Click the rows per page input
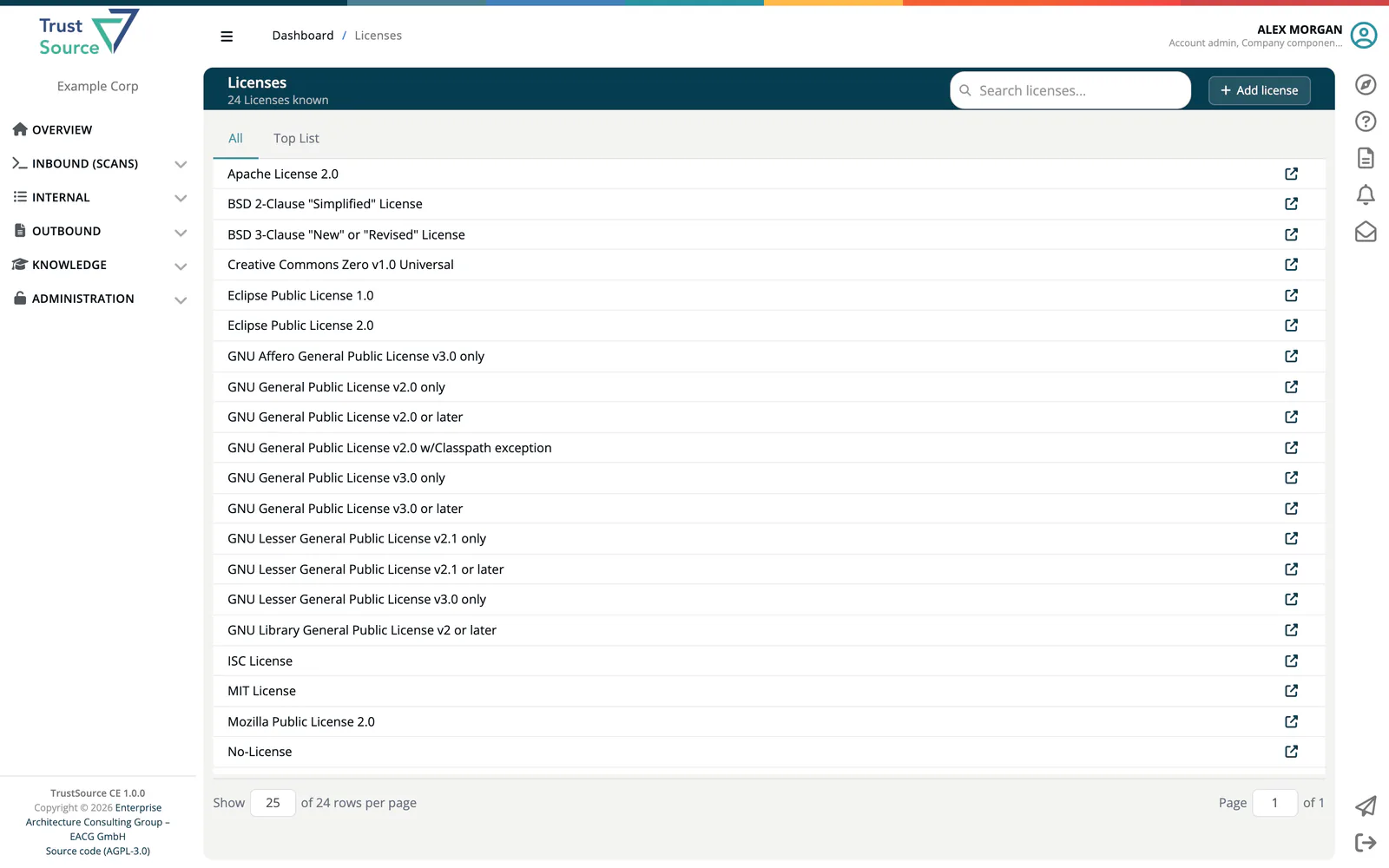 tap(273, 803)
